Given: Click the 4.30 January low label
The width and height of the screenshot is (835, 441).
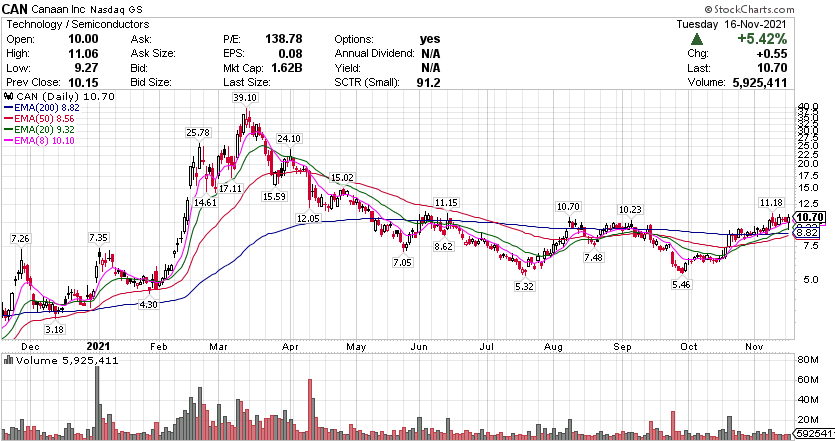Looking at the screenshot, I should (148, 305).
